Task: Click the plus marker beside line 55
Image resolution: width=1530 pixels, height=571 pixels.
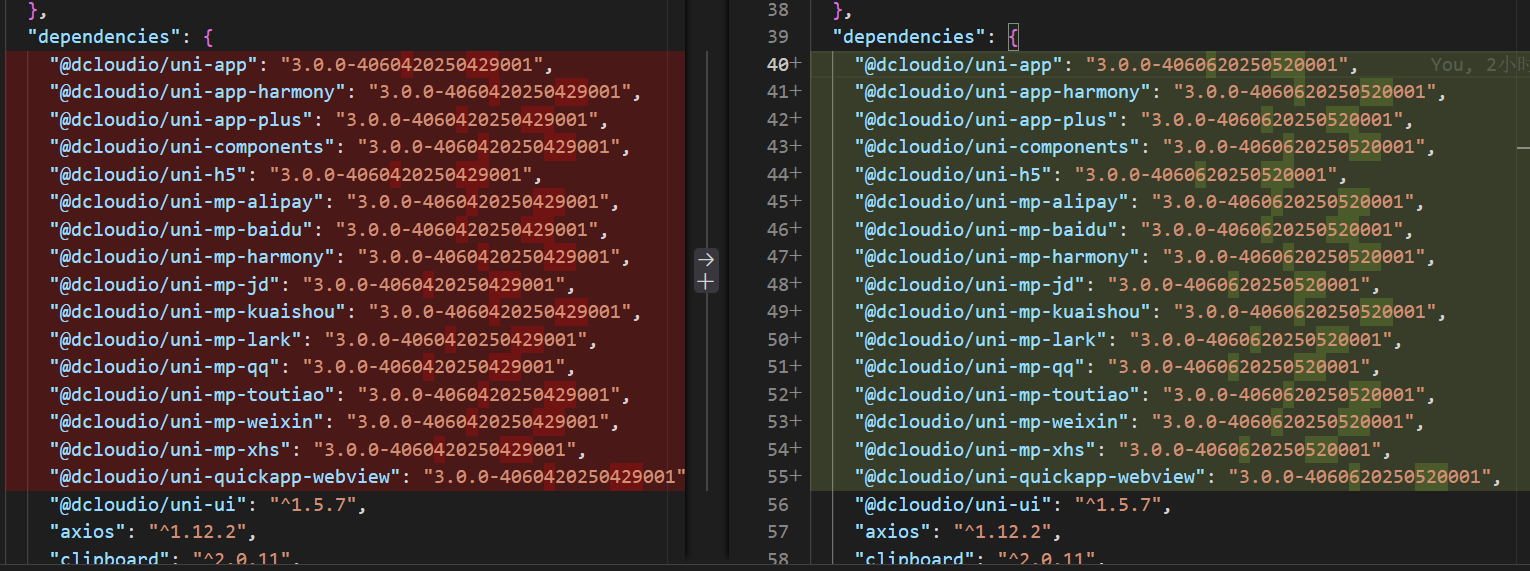Action: 797,476
